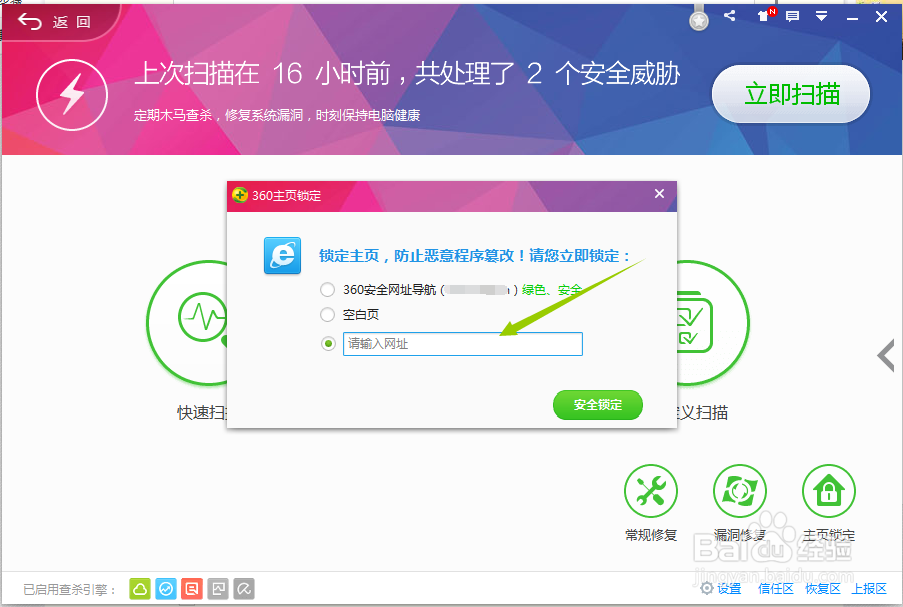
Task: Click the green cloud engine icon
Action: 140,589
